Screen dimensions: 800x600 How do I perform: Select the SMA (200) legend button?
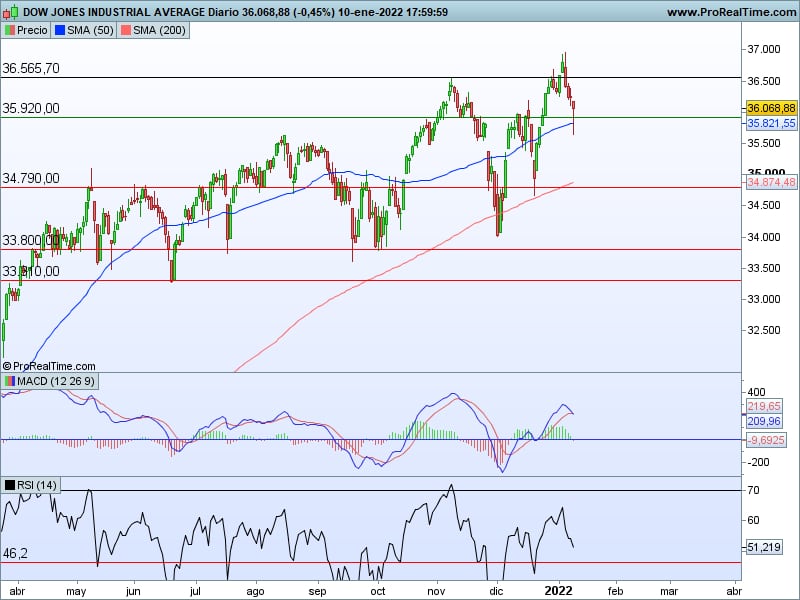(x=153, y=30)
